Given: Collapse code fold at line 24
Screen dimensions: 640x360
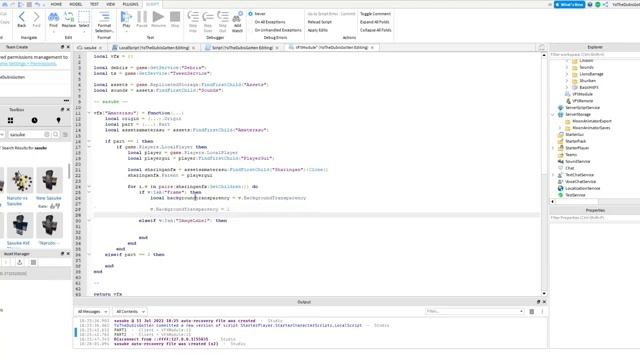Looking at the screenshot, I should [x=89, y=187].
